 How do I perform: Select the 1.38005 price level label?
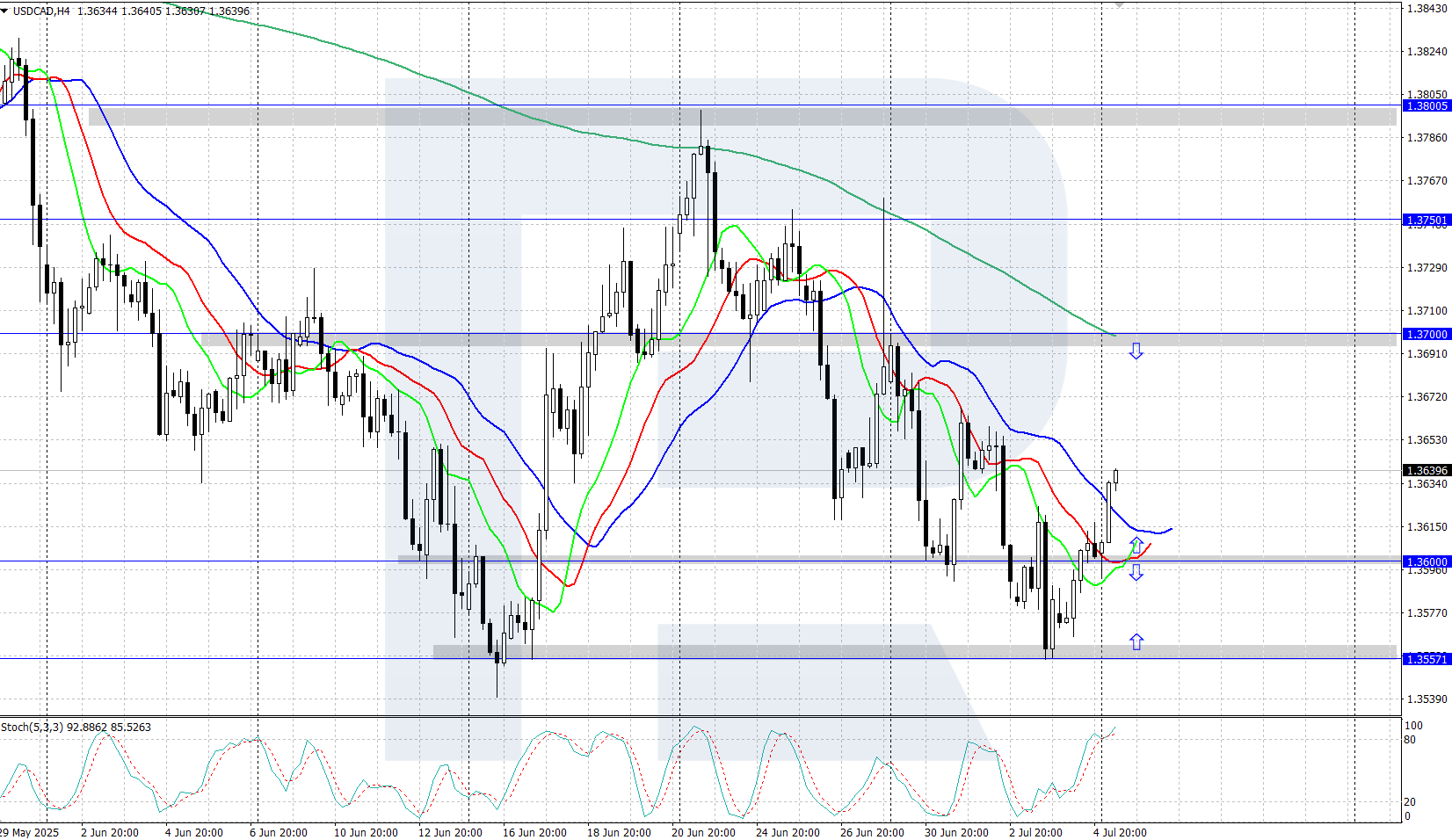(x=1426, y=105)
